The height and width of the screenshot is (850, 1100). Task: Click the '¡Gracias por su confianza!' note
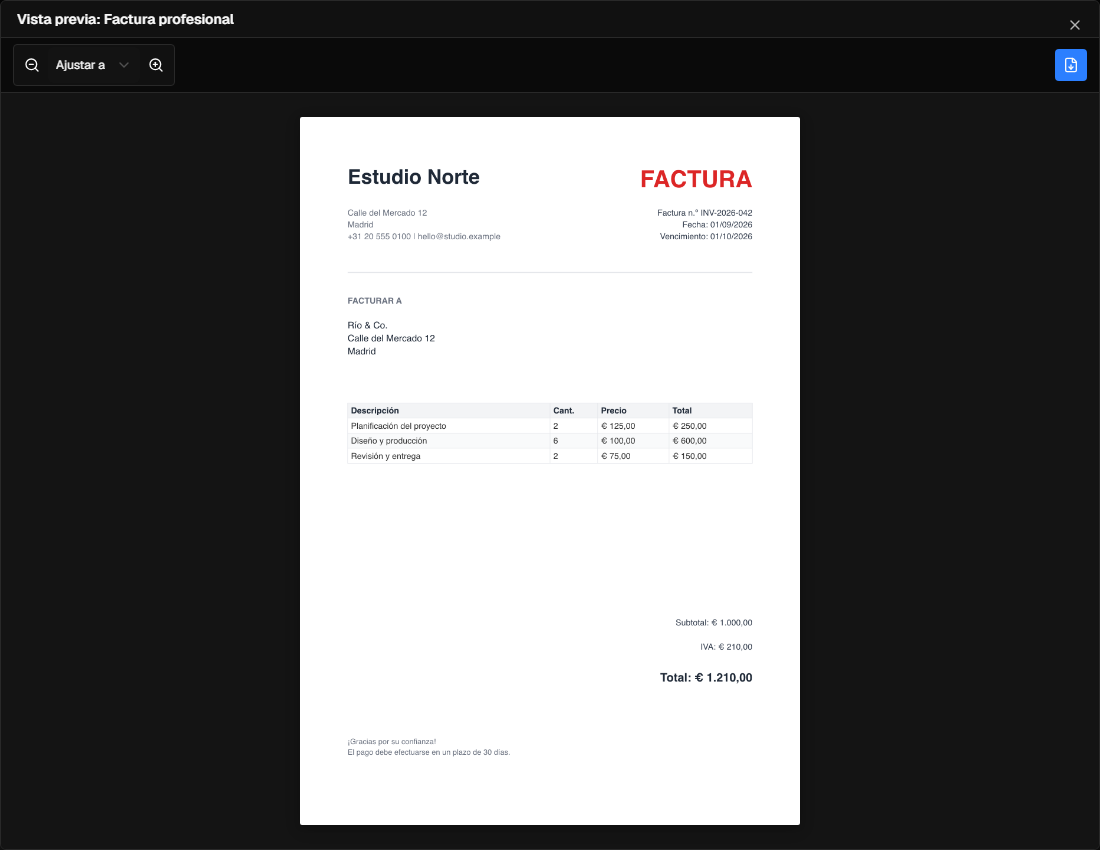pos(391,741)
